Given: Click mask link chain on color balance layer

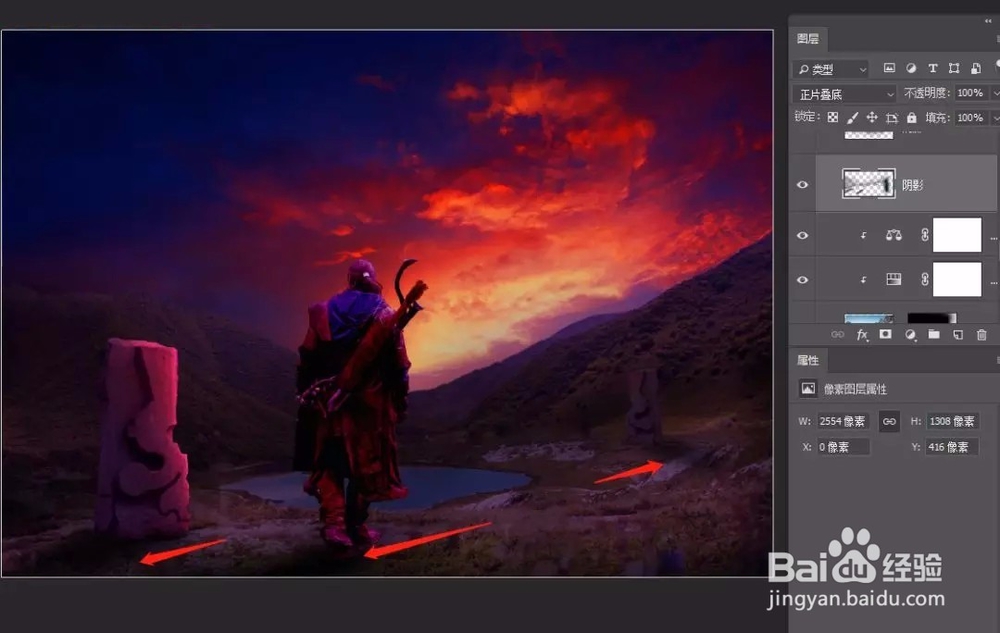Looking at the screenshot, I should pos(924,235).
